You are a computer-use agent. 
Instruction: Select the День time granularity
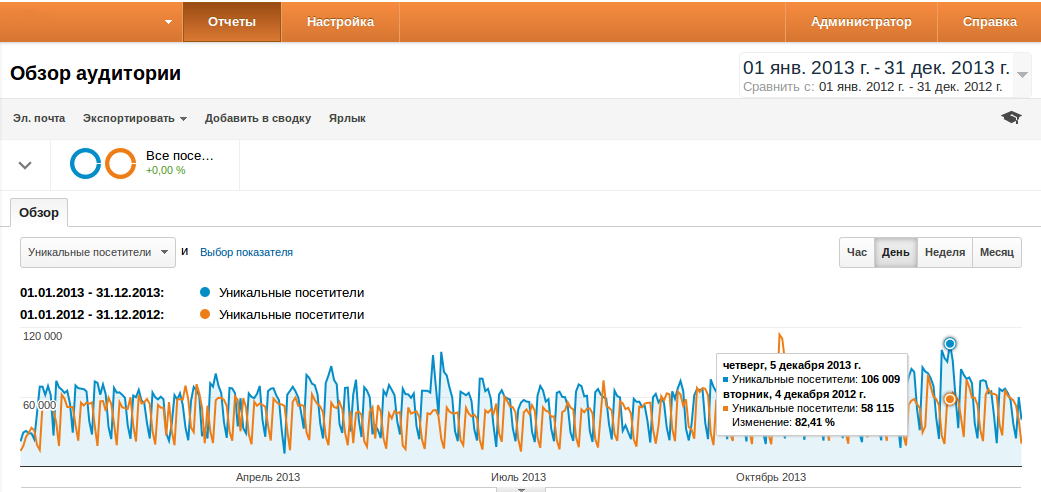895,253
